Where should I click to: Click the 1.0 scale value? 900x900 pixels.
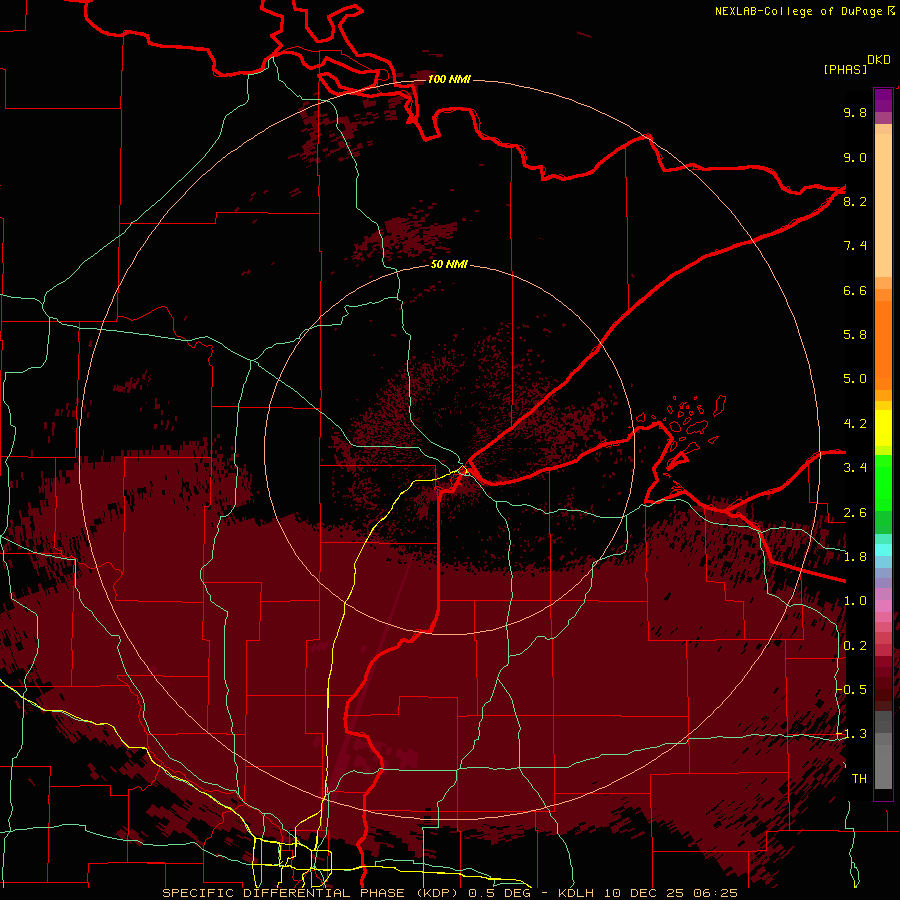coord(855,601)
